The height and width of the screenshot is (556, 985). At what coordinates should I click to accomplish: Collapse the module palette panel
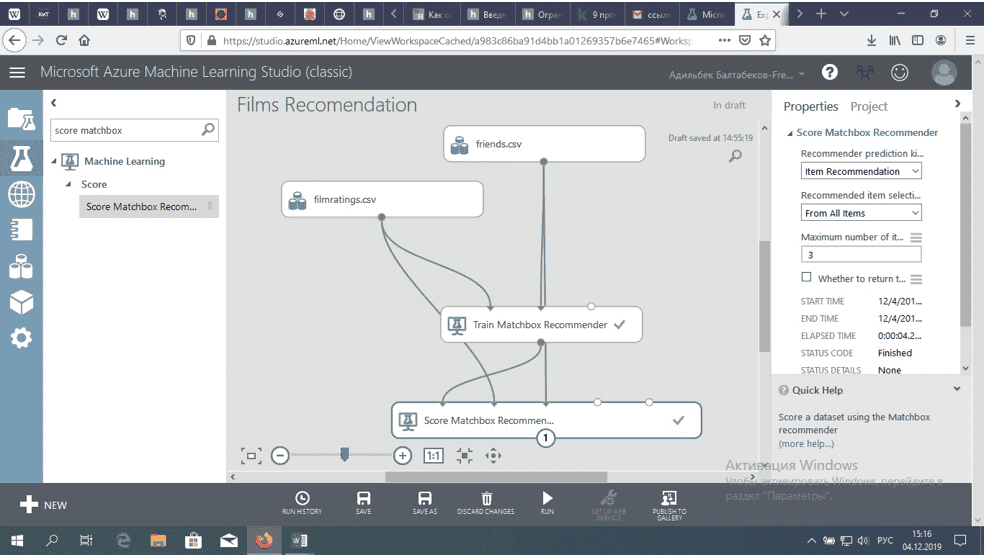(54, 102)
